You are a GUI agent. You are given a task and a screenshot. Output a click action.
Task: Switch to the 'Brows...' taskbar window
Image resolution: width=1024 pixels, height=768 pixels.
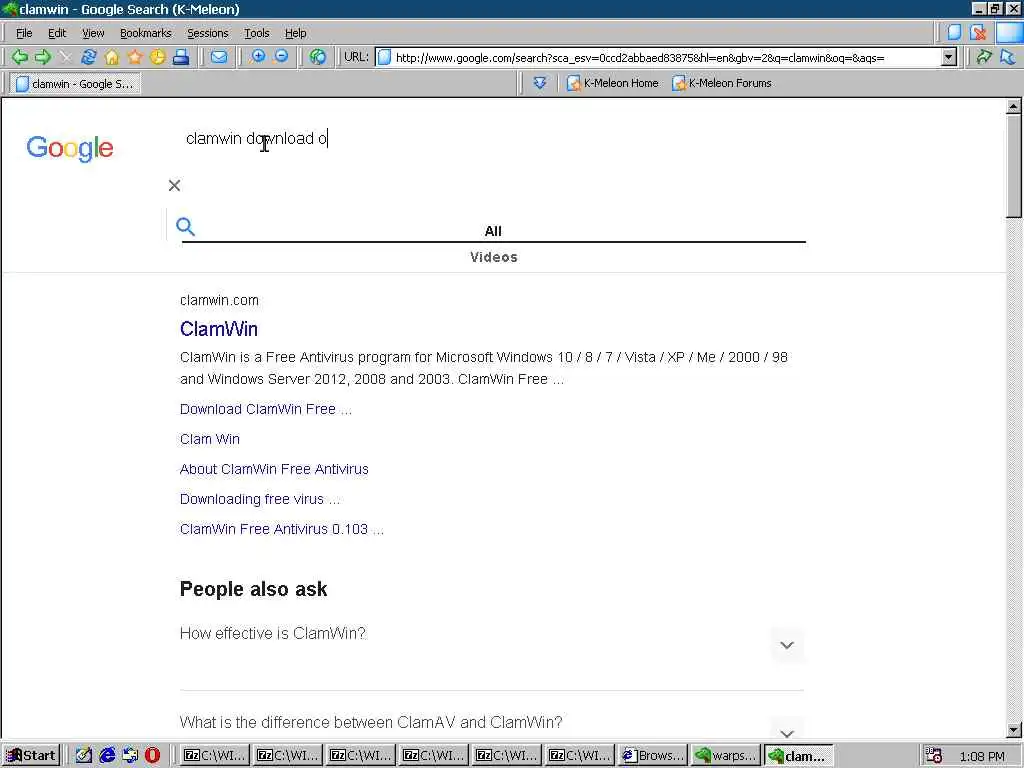(x=652, y=756)
